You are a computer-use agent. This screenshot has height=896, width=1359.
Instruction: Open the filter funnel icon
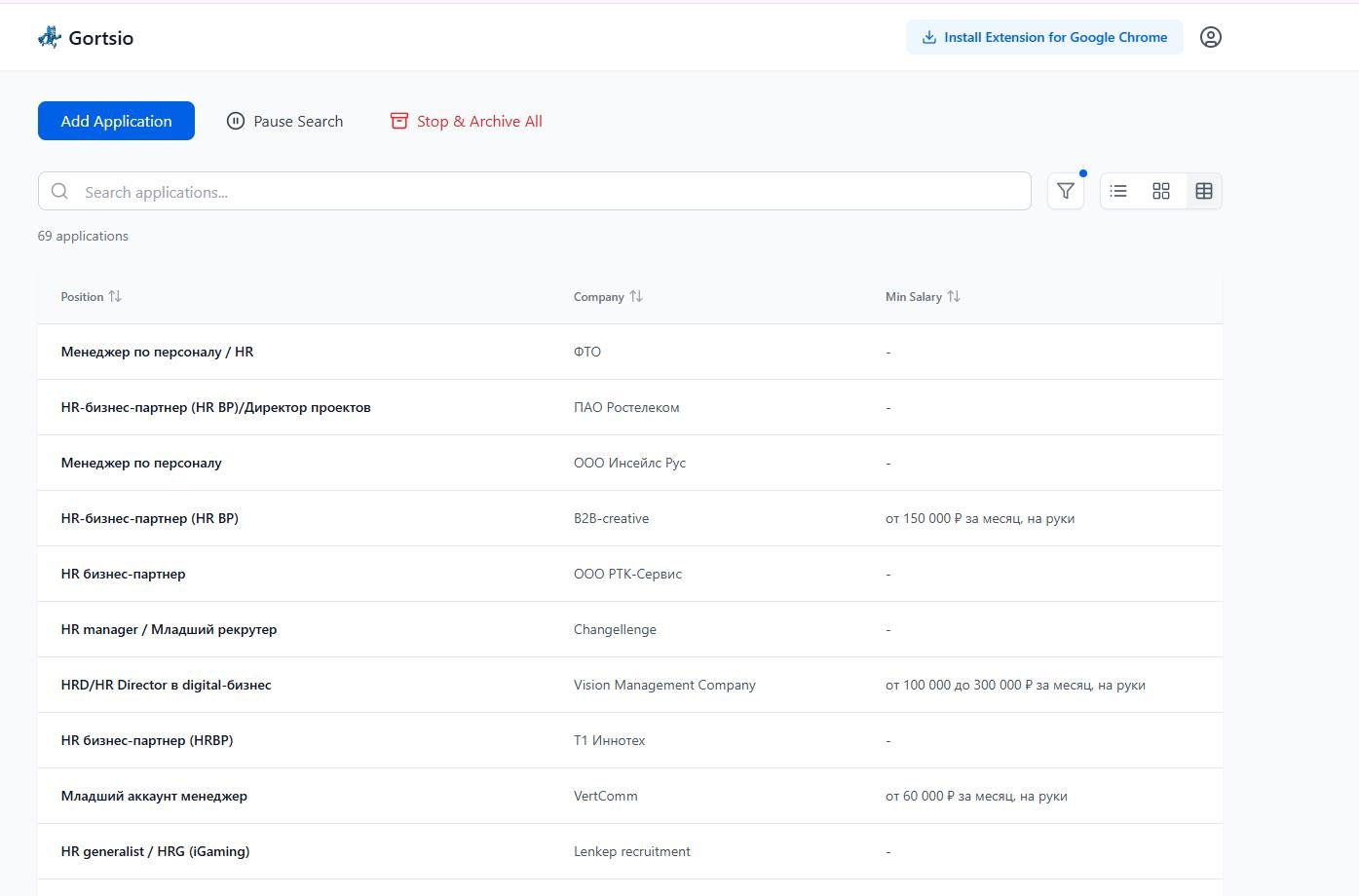(x=1066, y=191)
